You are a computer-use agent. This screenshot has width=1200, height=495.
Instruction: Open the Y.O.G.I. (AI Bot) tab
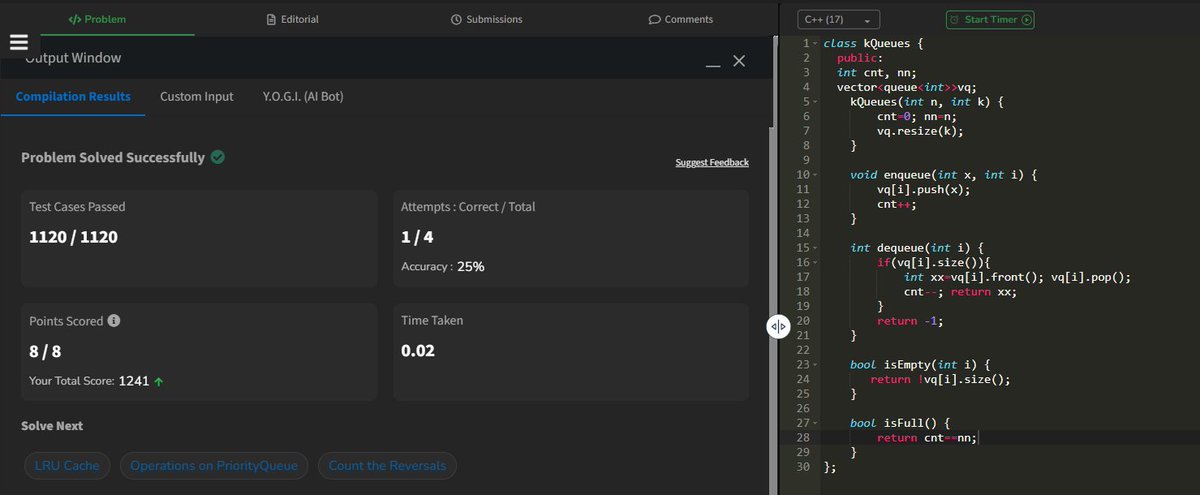pyautogui.click(x=303, y=97)
